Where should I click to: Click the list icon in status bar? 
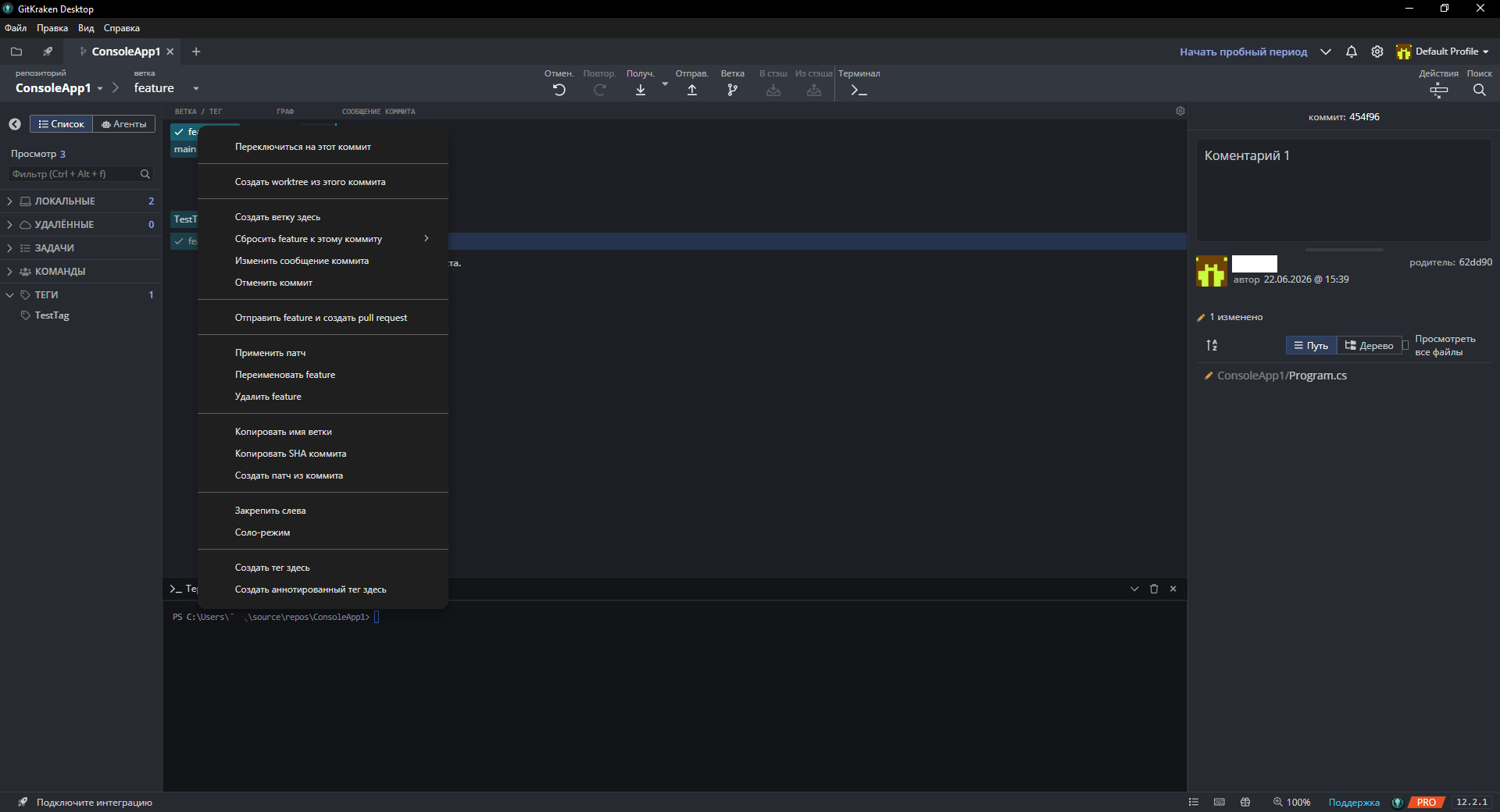click(x=1194, y=802)
